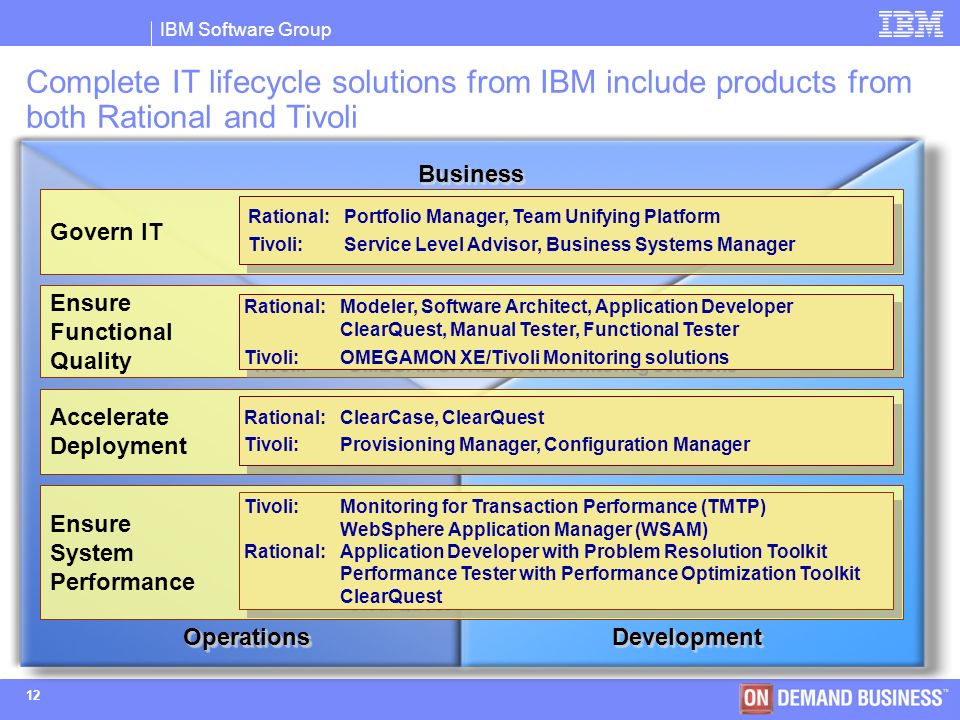Viewport: 960px width, 720px height.
Task: Click the 'Govern IT' label
Action: coord(107,232)
